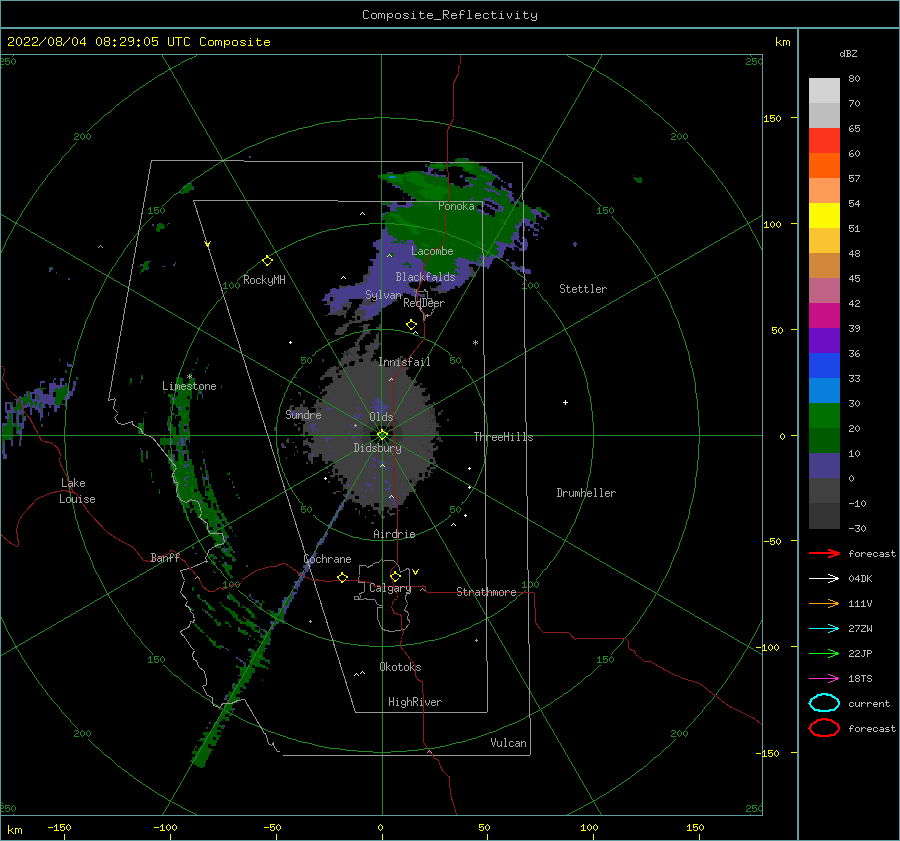This screenshot has height=841, width=900.
Task: Pick the bright yellow 51 dBZ swatch
Action: point(824,215)
